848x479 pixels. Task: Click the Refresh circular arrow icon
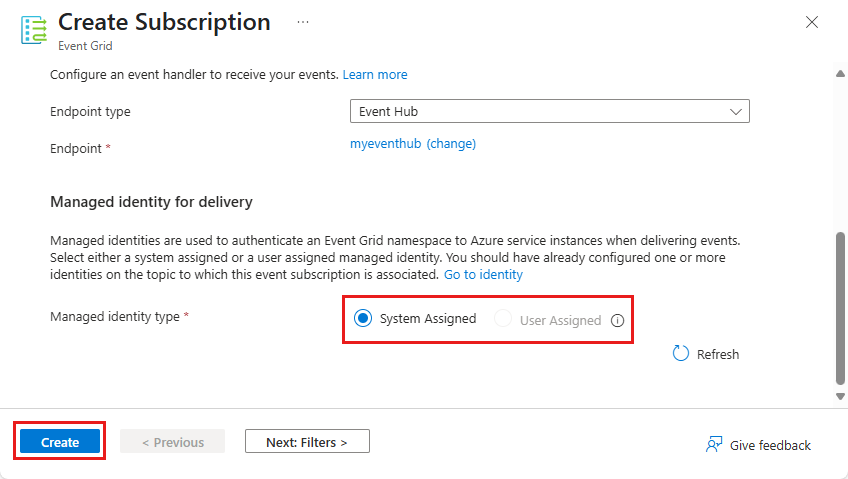pos(681,354)
